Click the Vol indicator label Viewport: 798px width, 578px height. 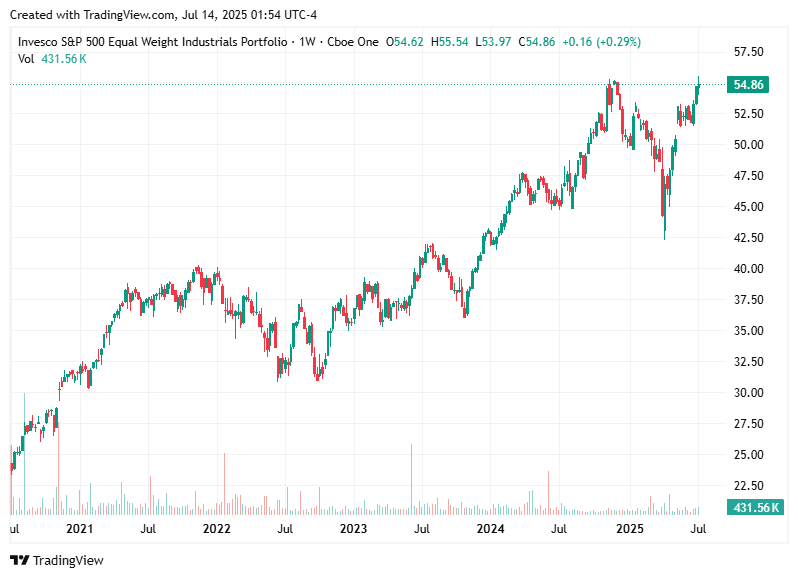pos(26,59)
